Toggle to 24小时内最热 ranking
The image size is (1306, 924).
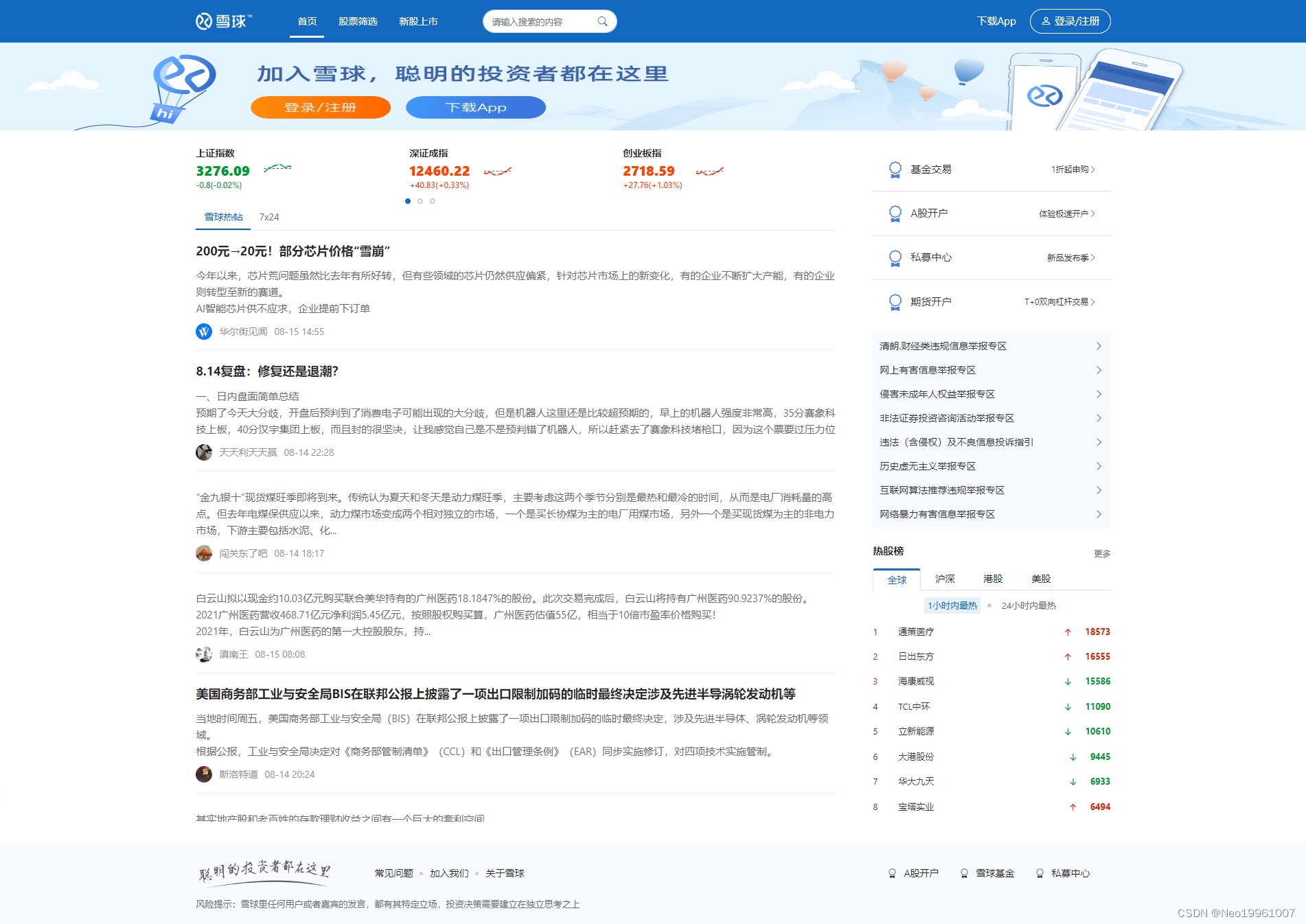[x=1029, y=605]
